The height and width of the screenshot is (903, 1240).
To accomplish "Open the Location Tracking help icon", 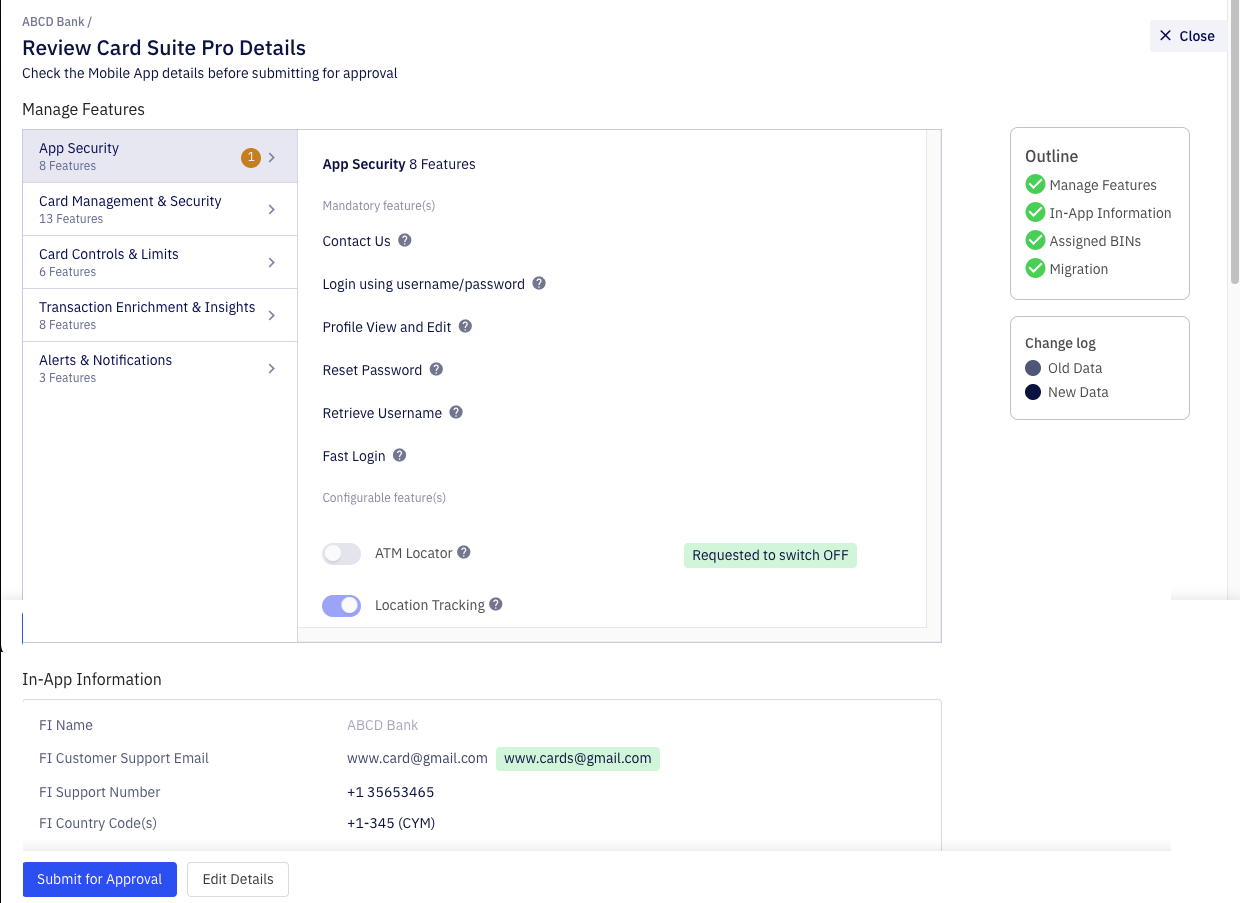I will (497, 604).
